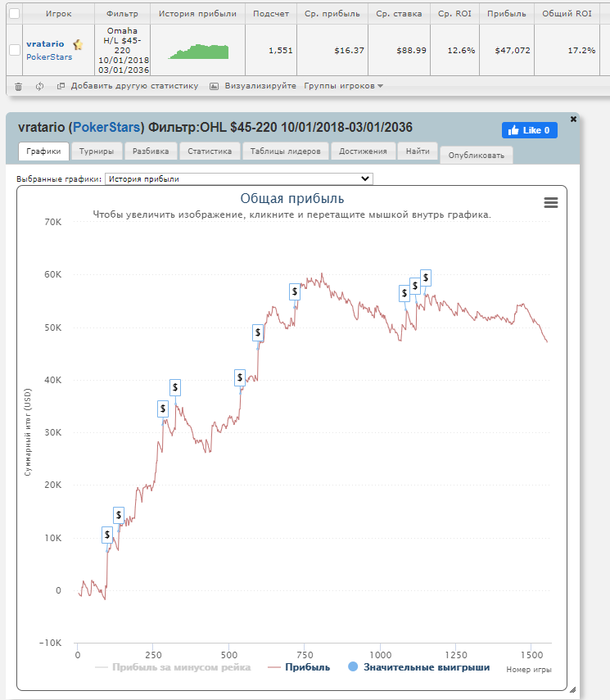This screenshot has width=610, height=700.
Task: Open the Достижения tab
Action: point(363,151)
